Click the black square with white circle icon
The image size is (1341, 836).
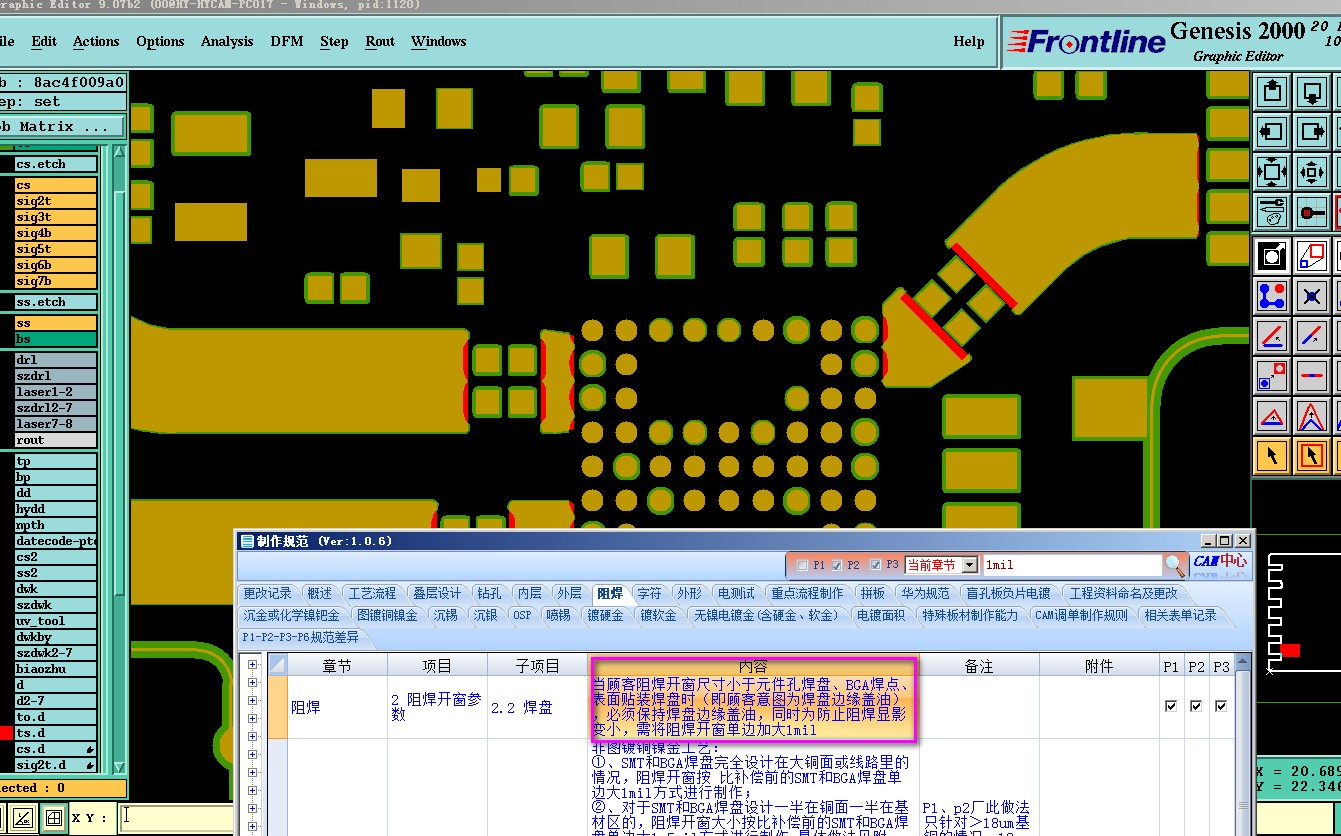(1272, 256)
